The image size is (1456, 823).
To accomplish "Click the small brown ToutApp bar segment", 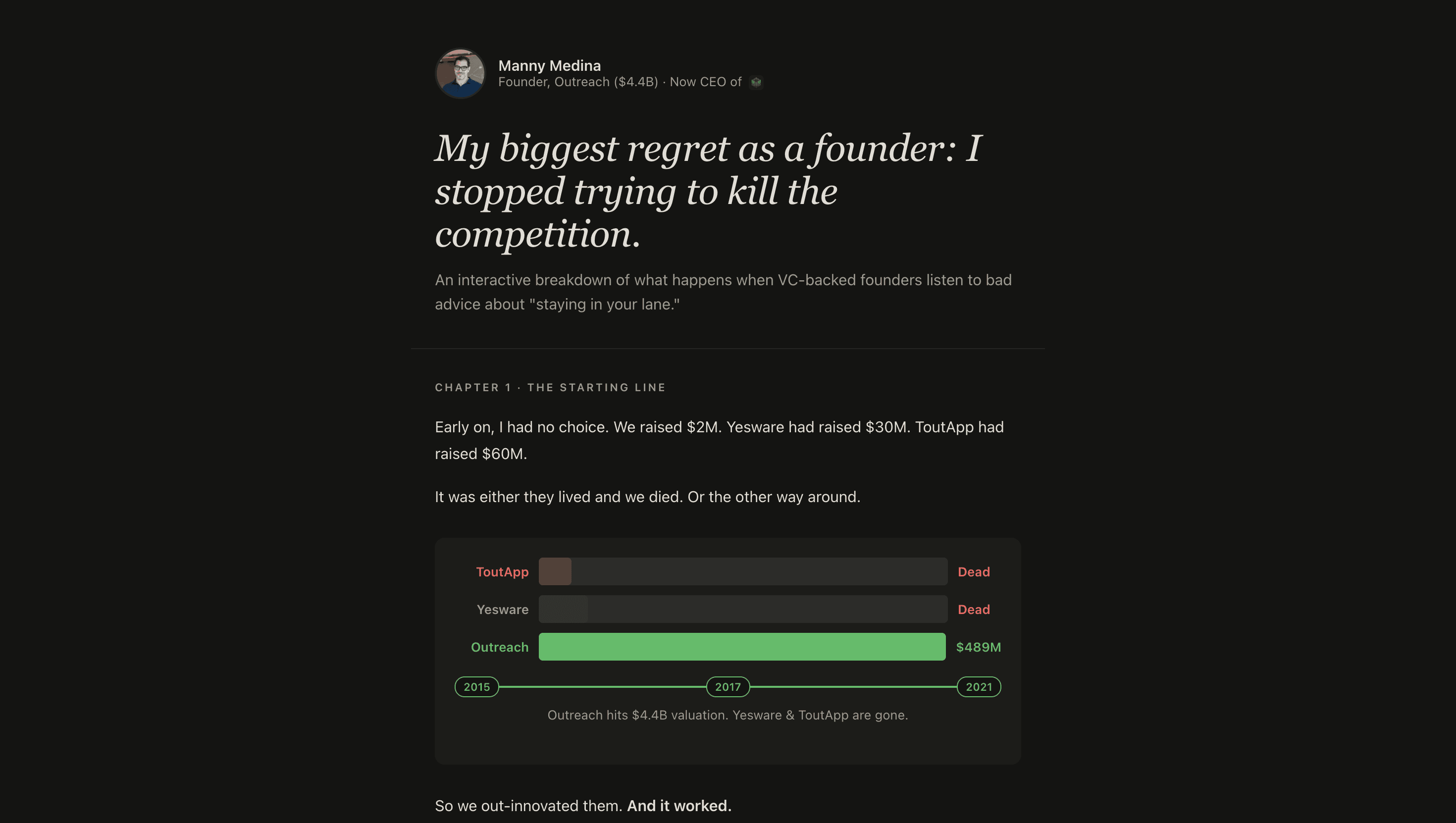I will [x=555, y=571].
